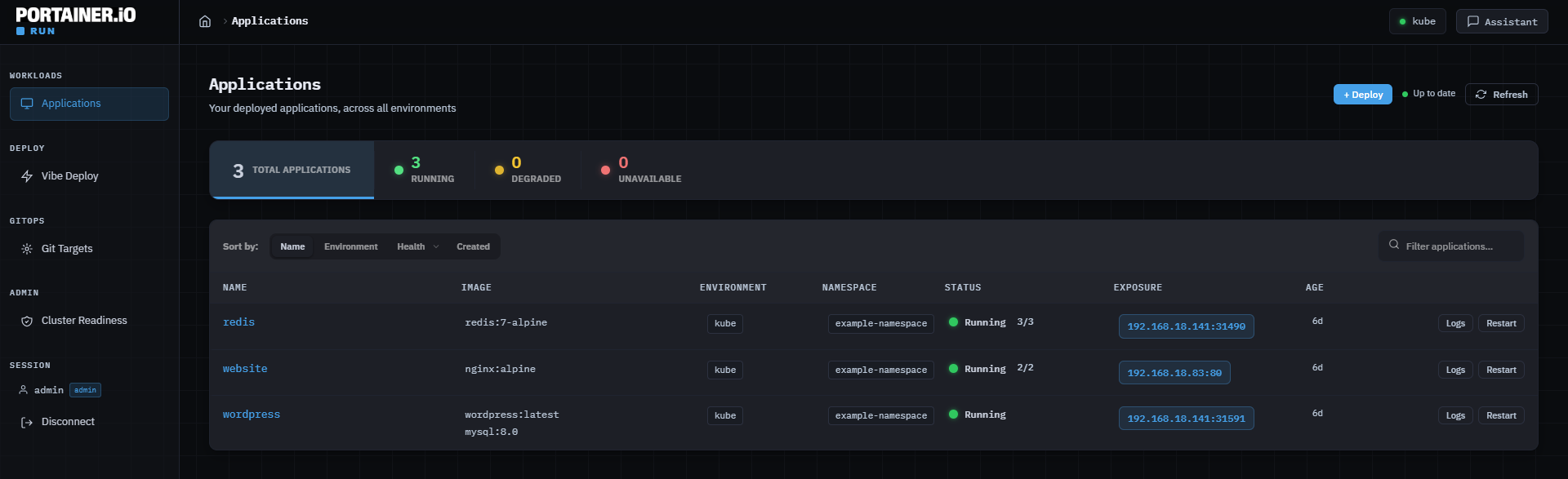
Task: Filter by Unavailable count
Action: pos(641,170)
